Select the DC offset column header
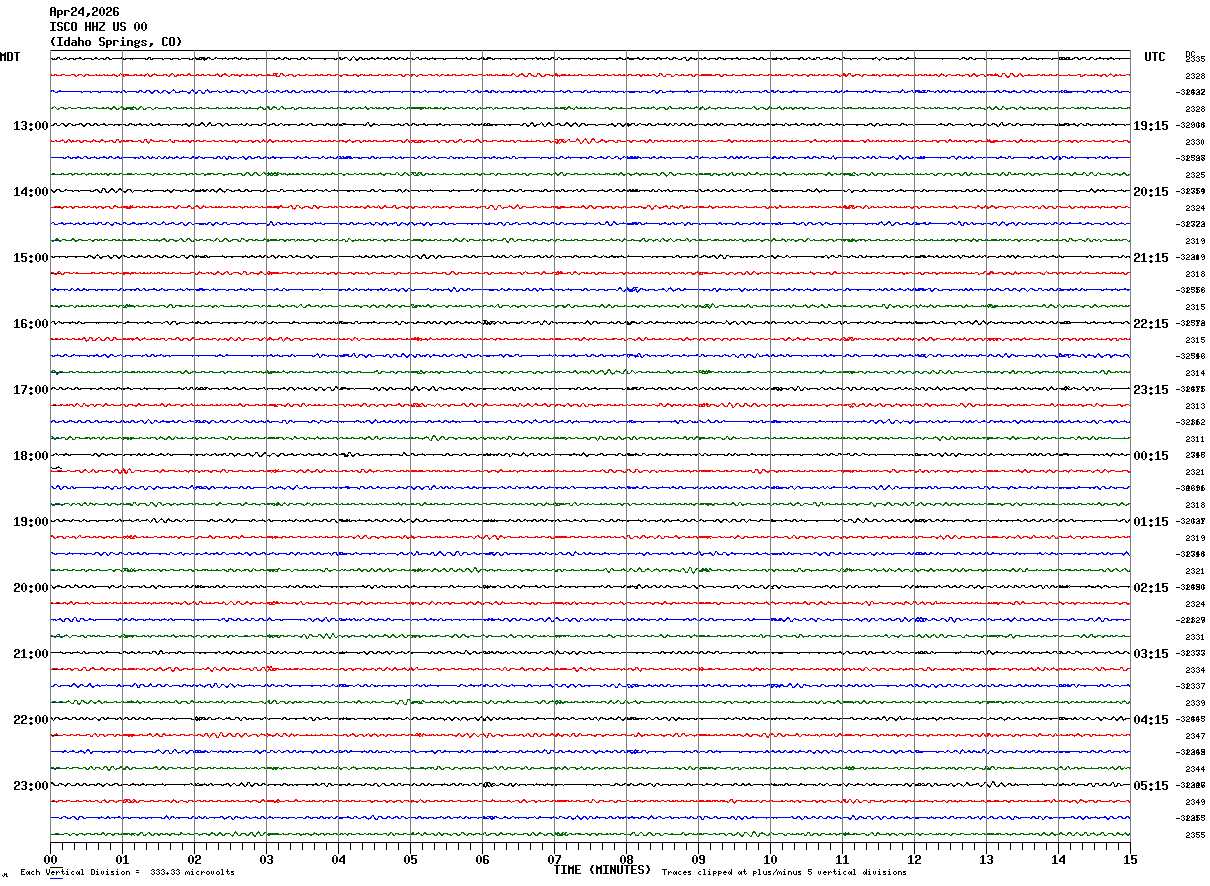1210x886 pixels. point(1190,54)
